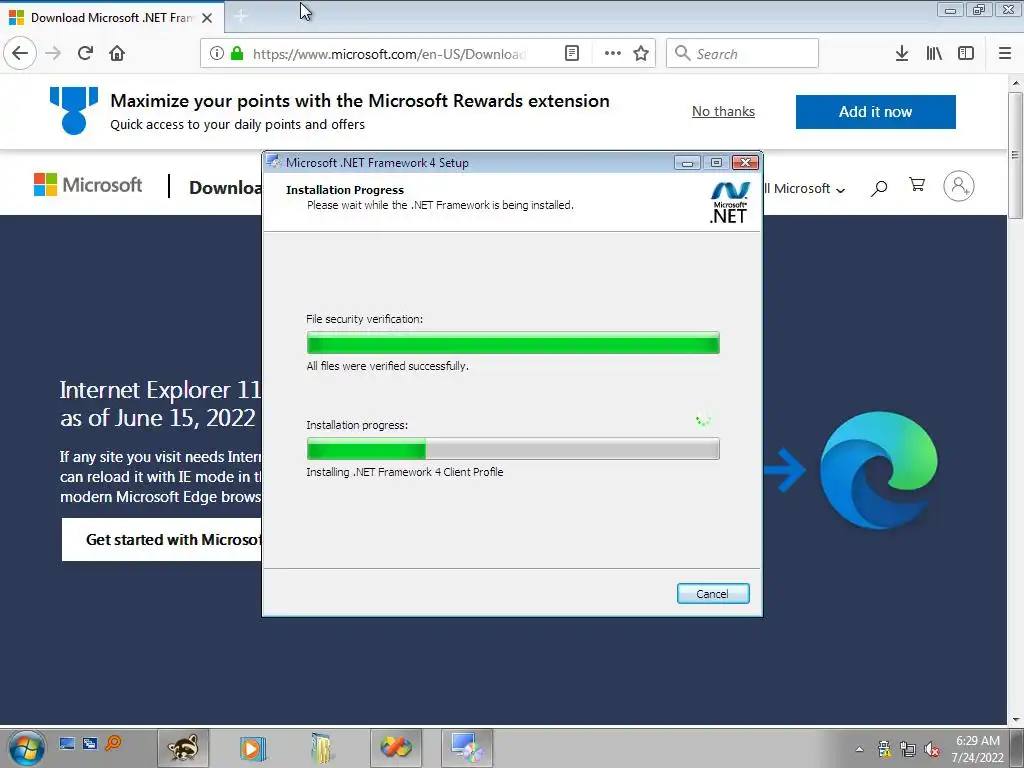This screenshot has width=1024, height=768.
Task: Click the forward navigation arrow
Action: (x=53, y=53)
